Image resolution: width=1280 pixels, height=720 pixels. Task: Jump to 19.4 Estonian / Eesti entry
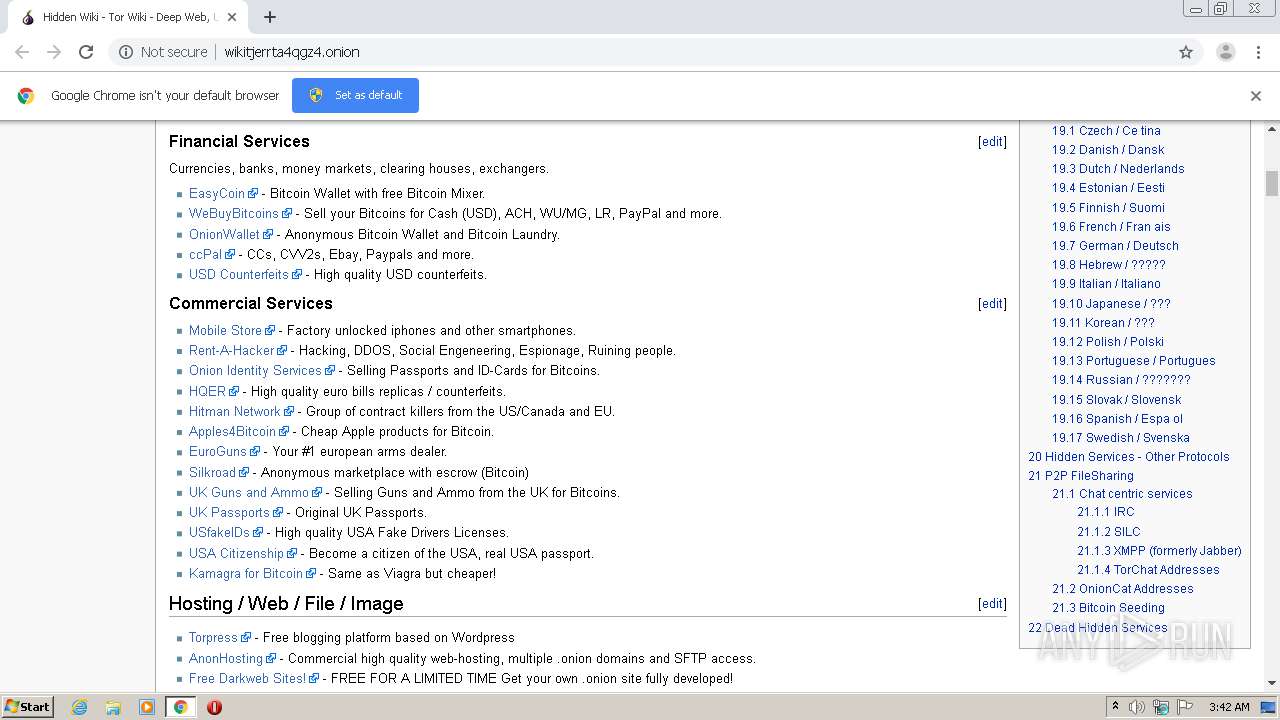[x=1108, y=188]
